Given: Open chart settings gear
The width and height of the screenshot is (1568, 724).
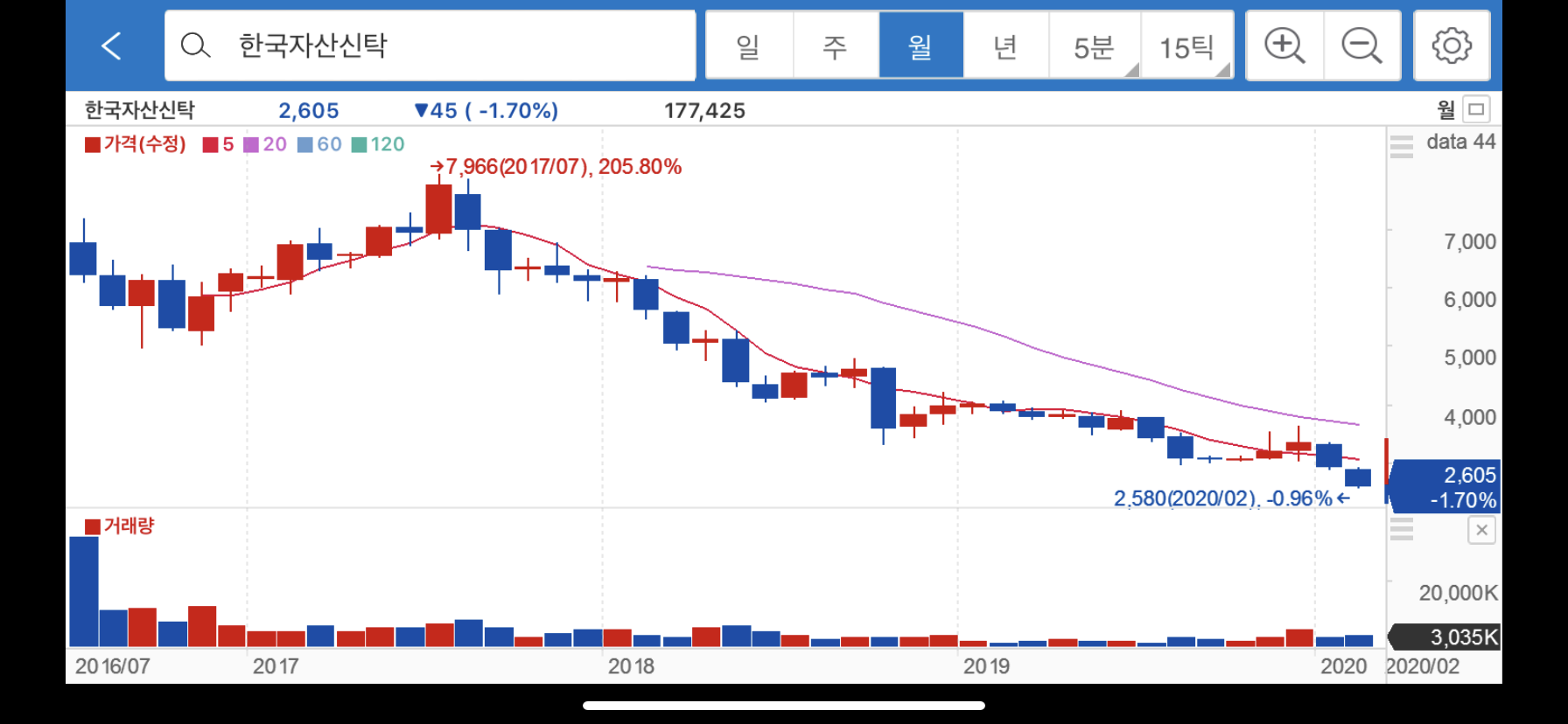Looking at the screenshot, I should (x=1452, y=45).
